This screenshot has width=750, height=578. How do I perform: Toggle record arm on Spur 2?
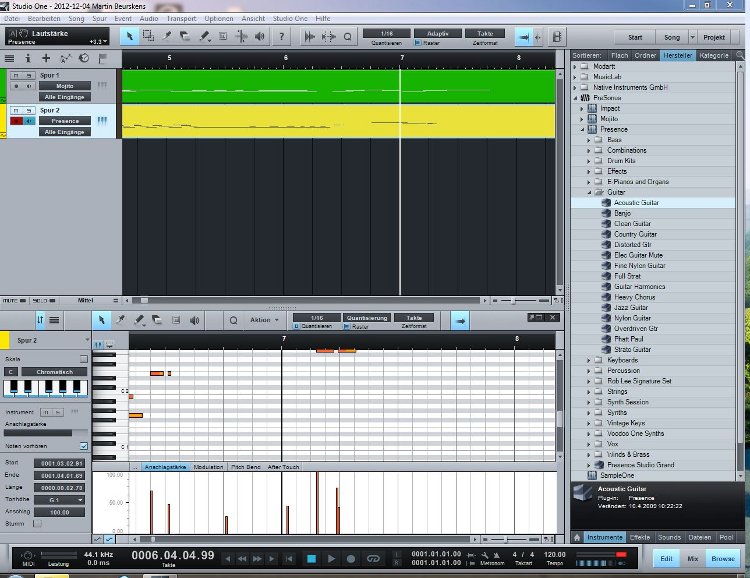(16, 121)
